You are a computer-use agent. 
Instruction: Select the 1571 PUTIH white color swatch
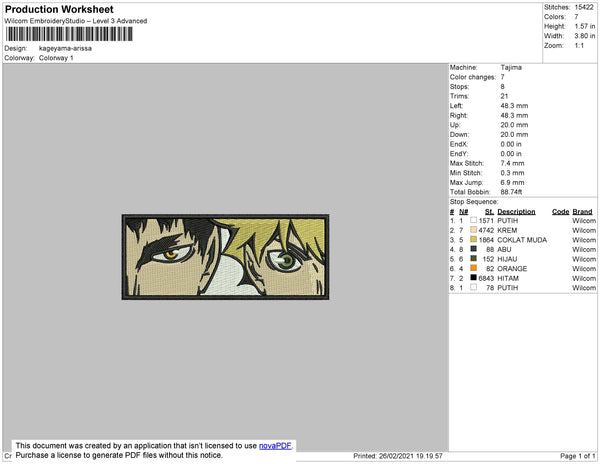pos(474,220)
